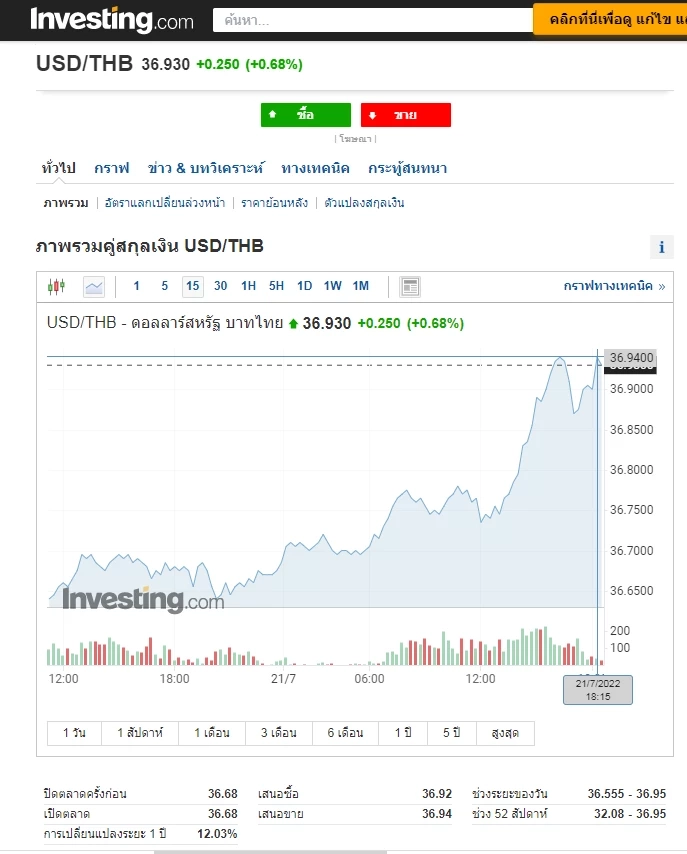
Task: Switch to candlestick chart view
Action: tap(56, 287)
